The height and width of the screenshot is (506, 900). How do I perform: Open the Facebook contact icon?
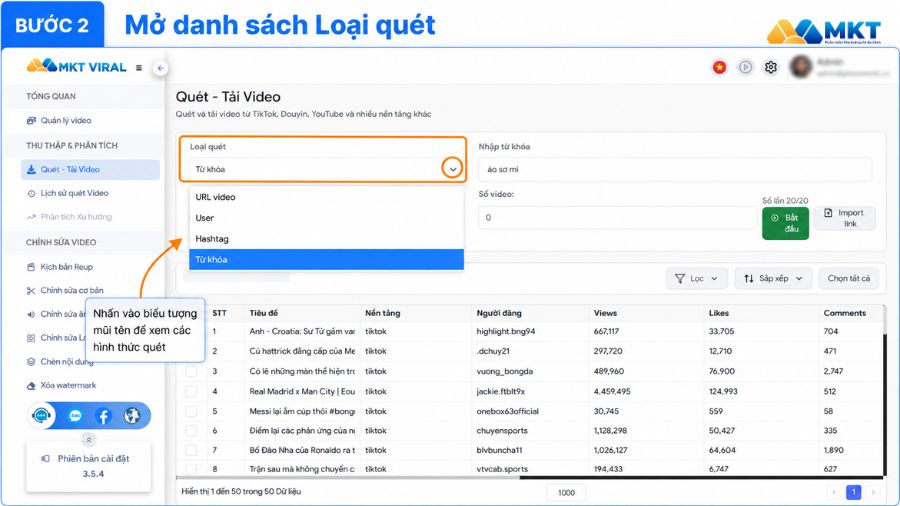[x=103, y=416]
